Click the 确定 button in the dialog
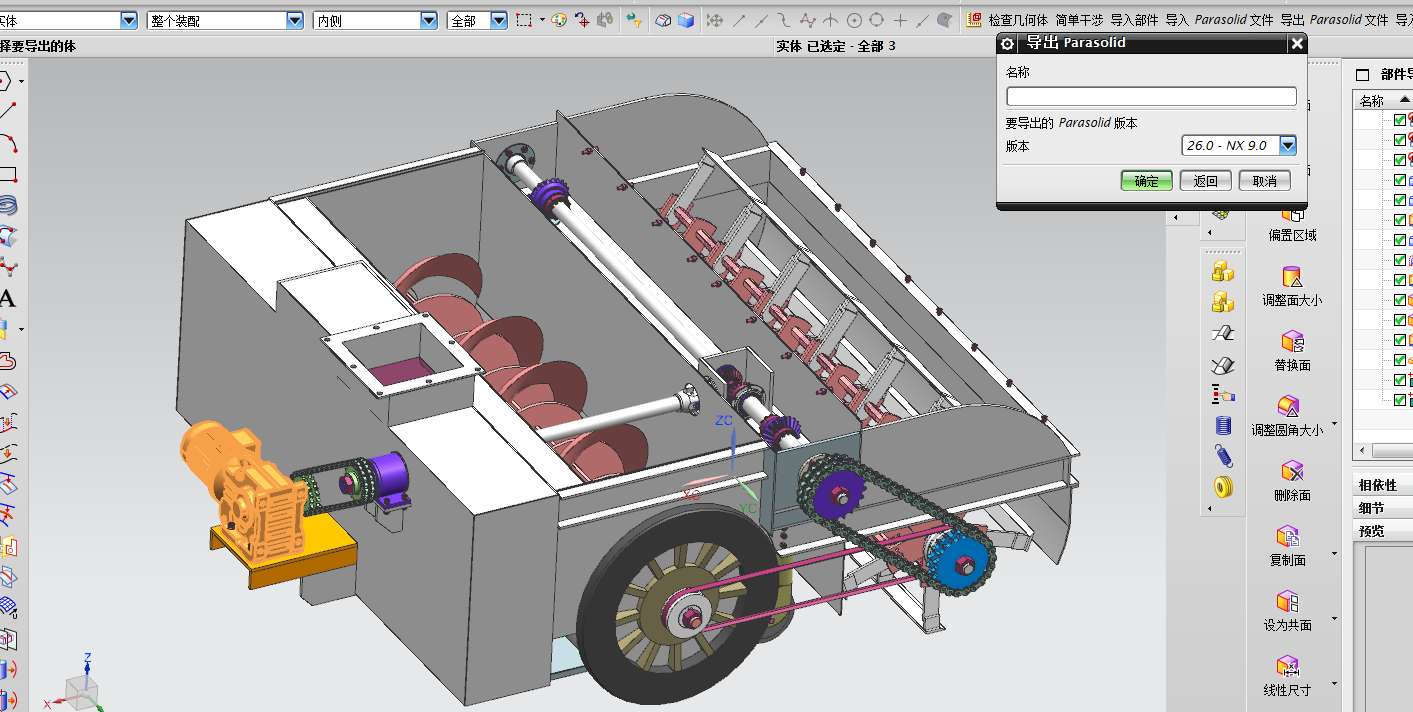 pyautogui.click(x=1146, y=181)
